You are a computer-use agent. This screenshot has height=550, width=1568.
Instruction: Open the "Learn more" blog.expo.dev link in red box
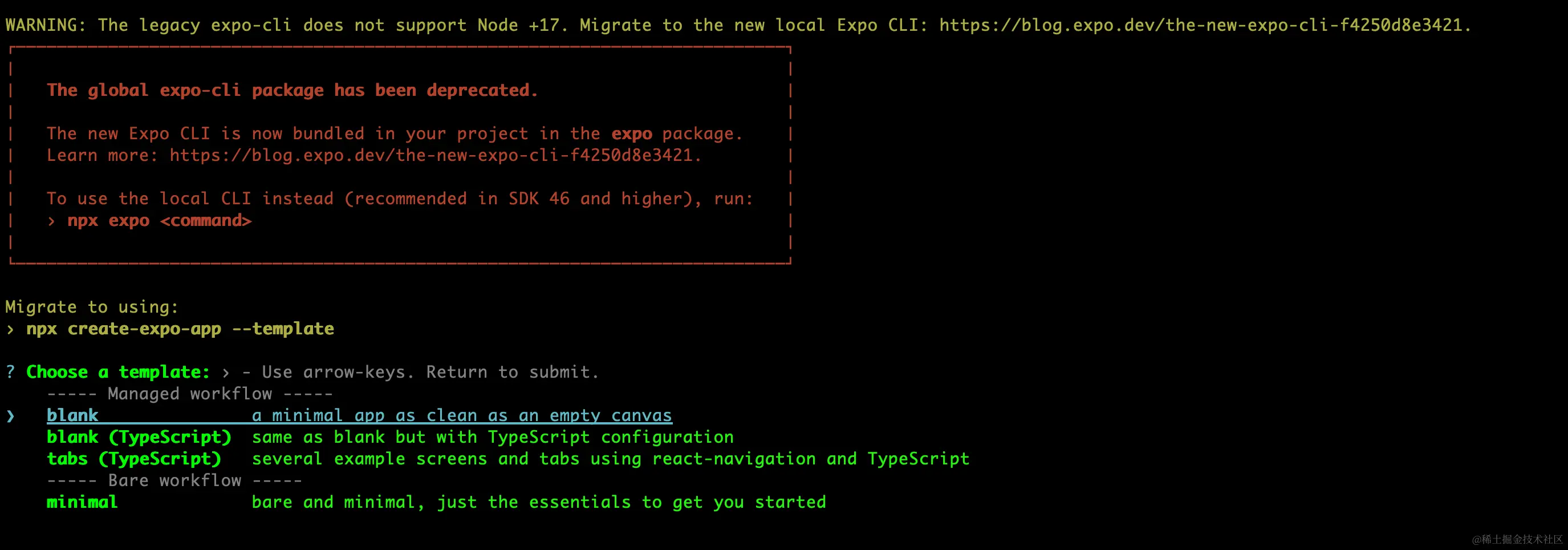click(435, 155)
